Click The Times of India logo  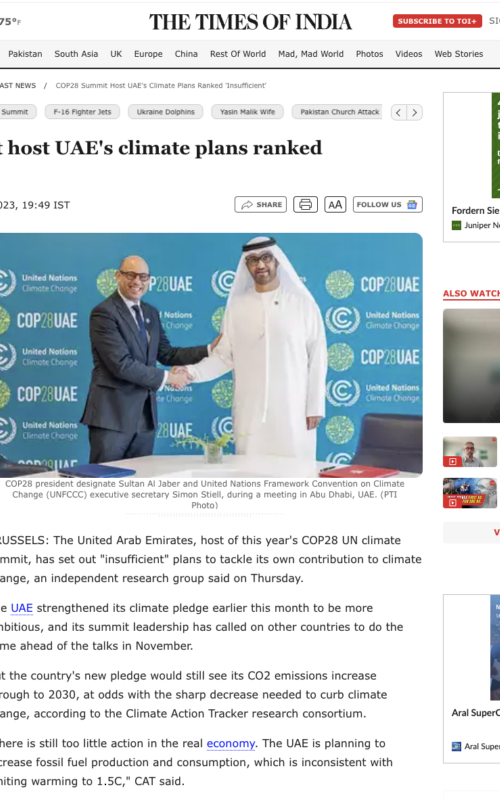coord(251,22)
